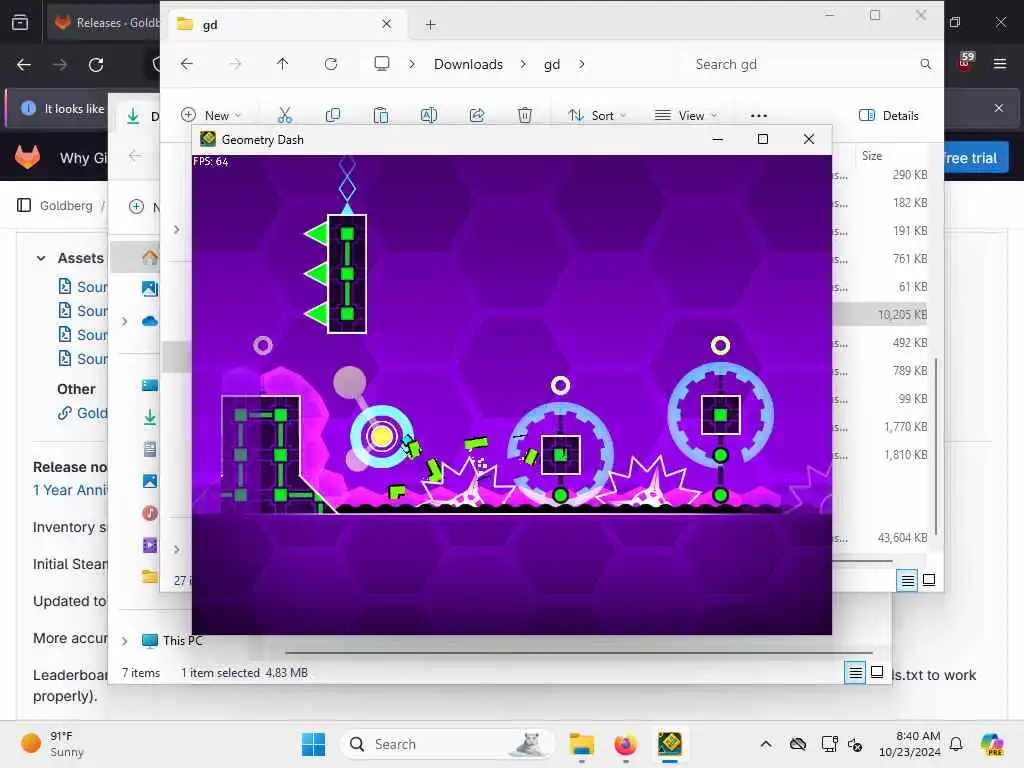1024x768 pixels.
Task: Click the Share icon in gd Explorer toolbar
Action: point(477,116)
